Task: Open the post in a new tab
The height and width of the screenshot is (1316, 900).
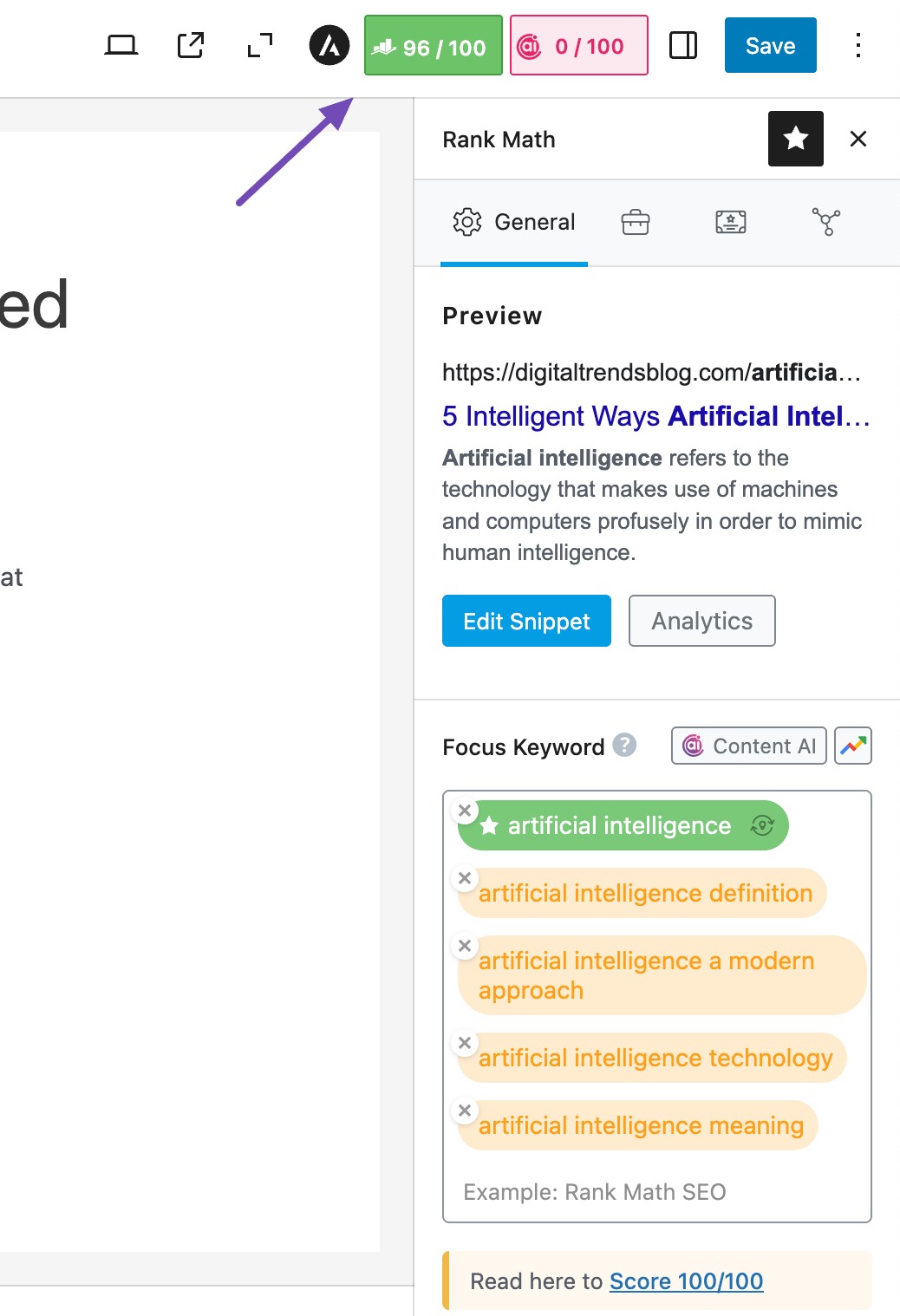Action: (191, 45)
